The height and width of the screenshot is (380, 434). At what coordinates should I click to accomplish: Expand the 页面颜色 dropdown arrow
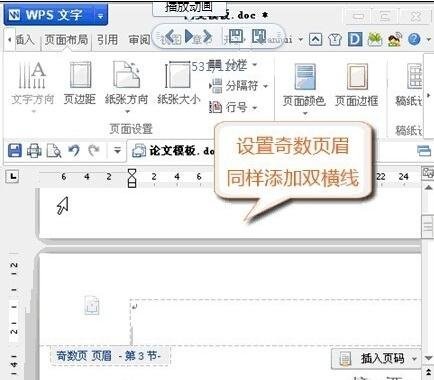305,114
